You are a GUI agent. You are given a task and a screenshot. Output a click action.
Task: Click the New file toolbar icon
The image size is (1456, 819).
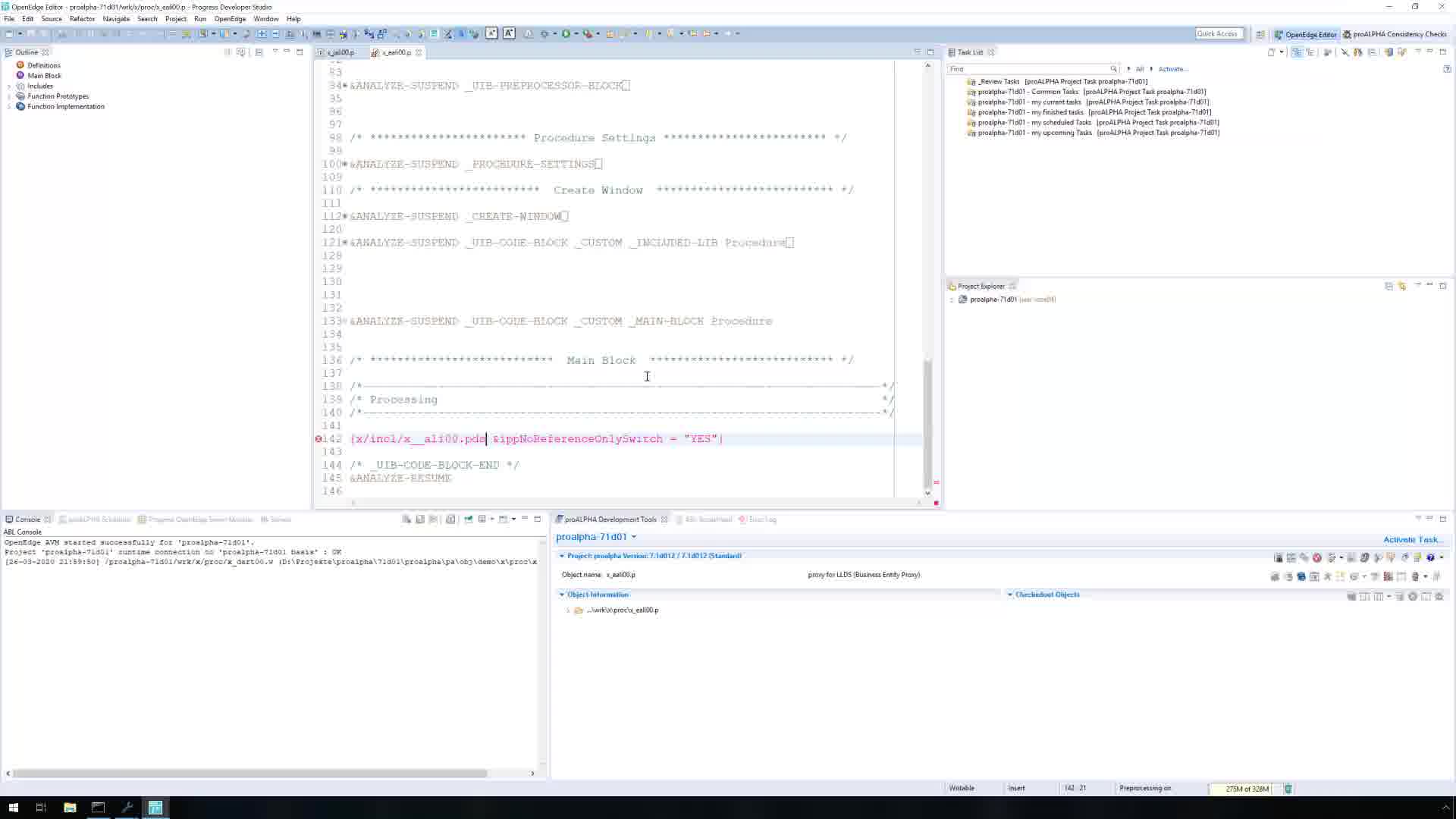(x=9, y=33)
